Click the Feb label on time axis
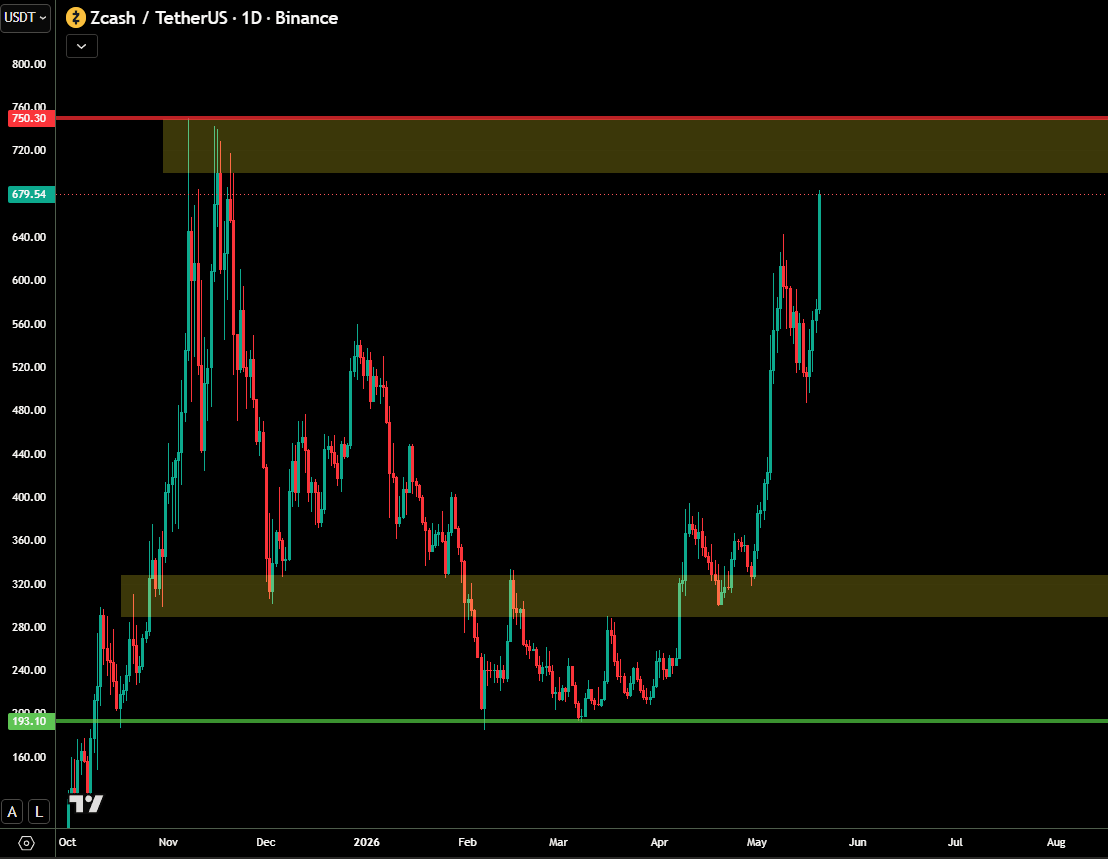This screenshot has height=859, width=1108. pos(467,842)
